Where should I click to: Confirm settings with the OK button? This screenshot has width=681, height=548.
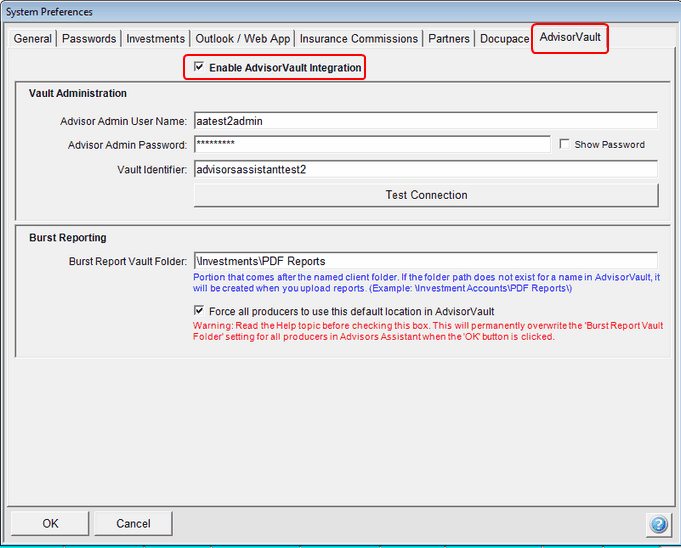pyautogui.click(x=50, y=523)
